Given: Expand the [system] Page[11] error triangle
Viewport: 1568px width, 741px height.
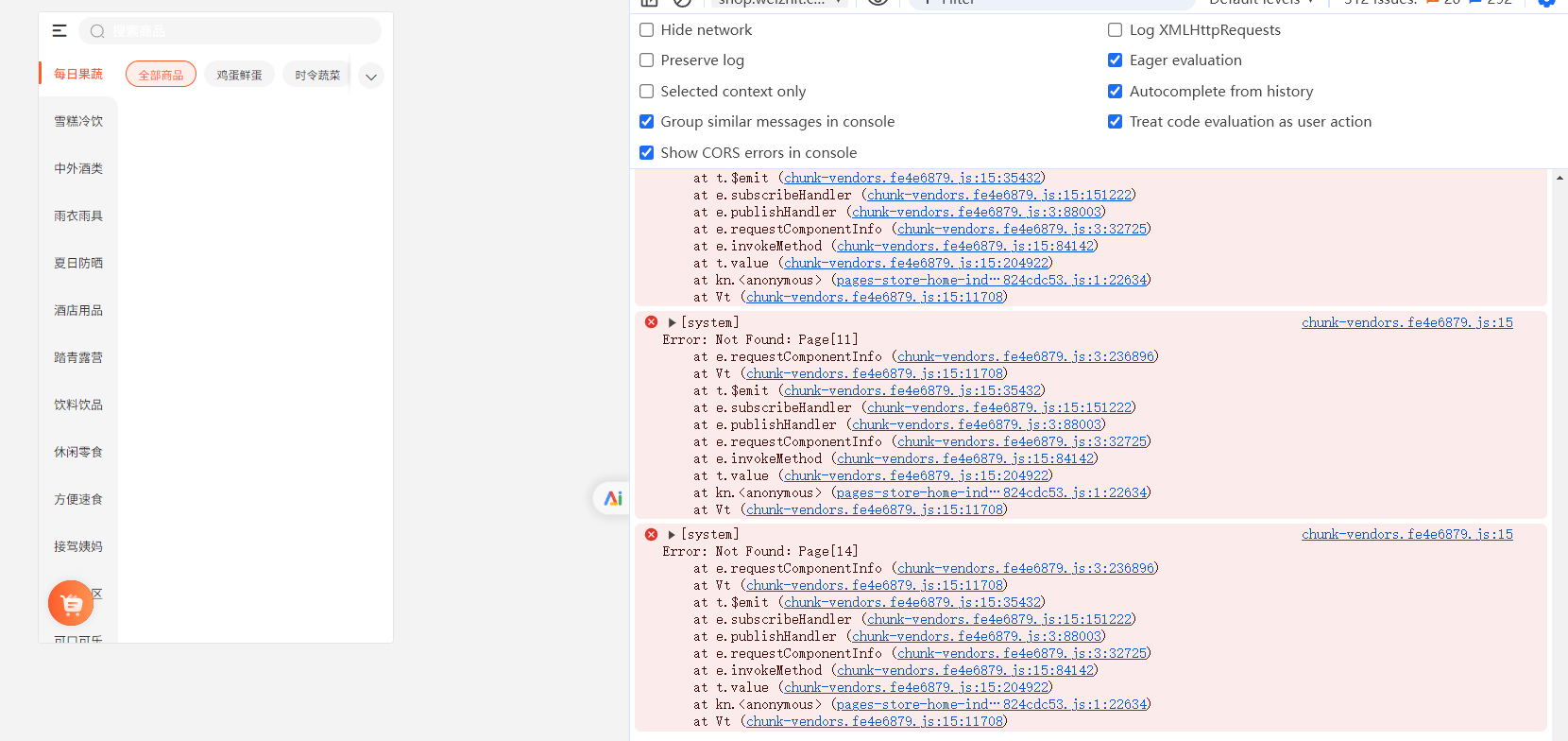Looking at the screenshot, I should coord(672,323).
